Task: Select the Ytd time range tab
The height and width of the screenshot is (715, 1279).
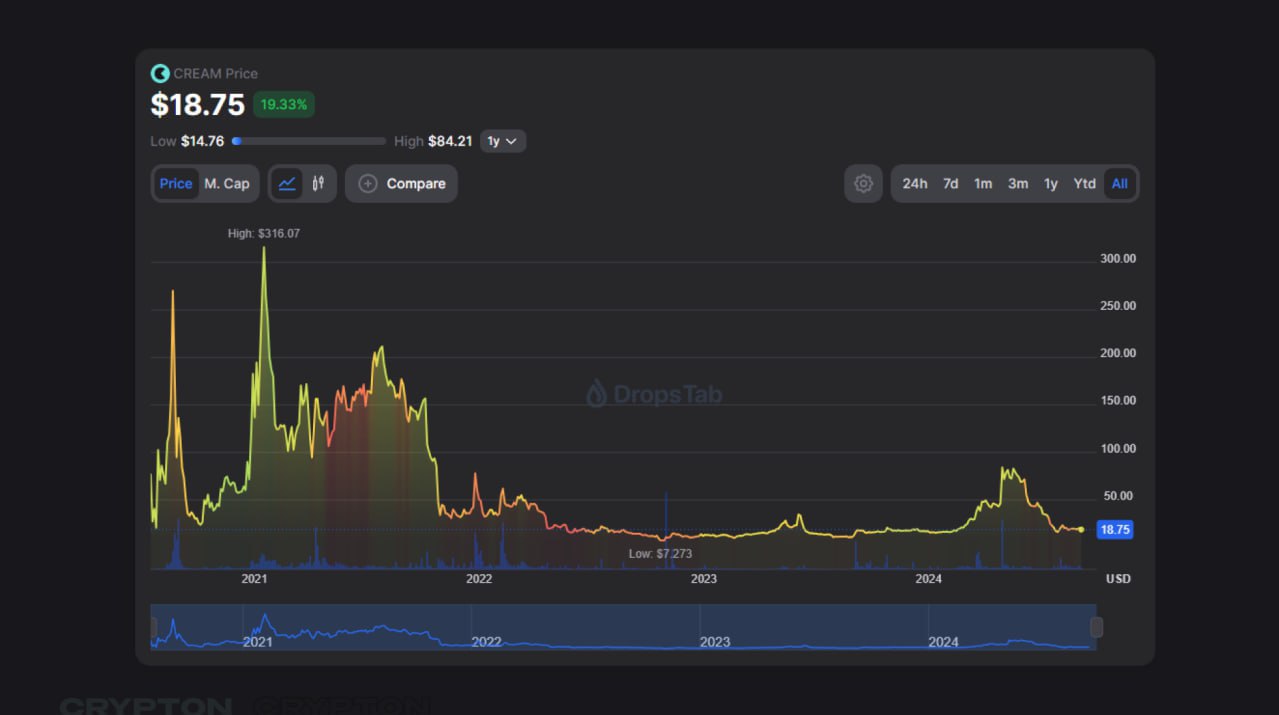Action: [1084, 184]
